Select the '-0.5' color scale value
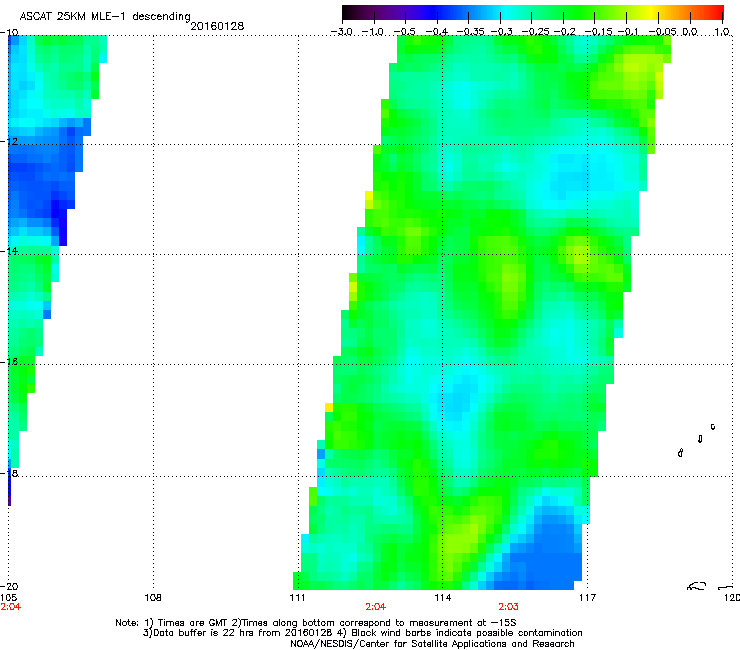740x650 pixels. point(405,32)
